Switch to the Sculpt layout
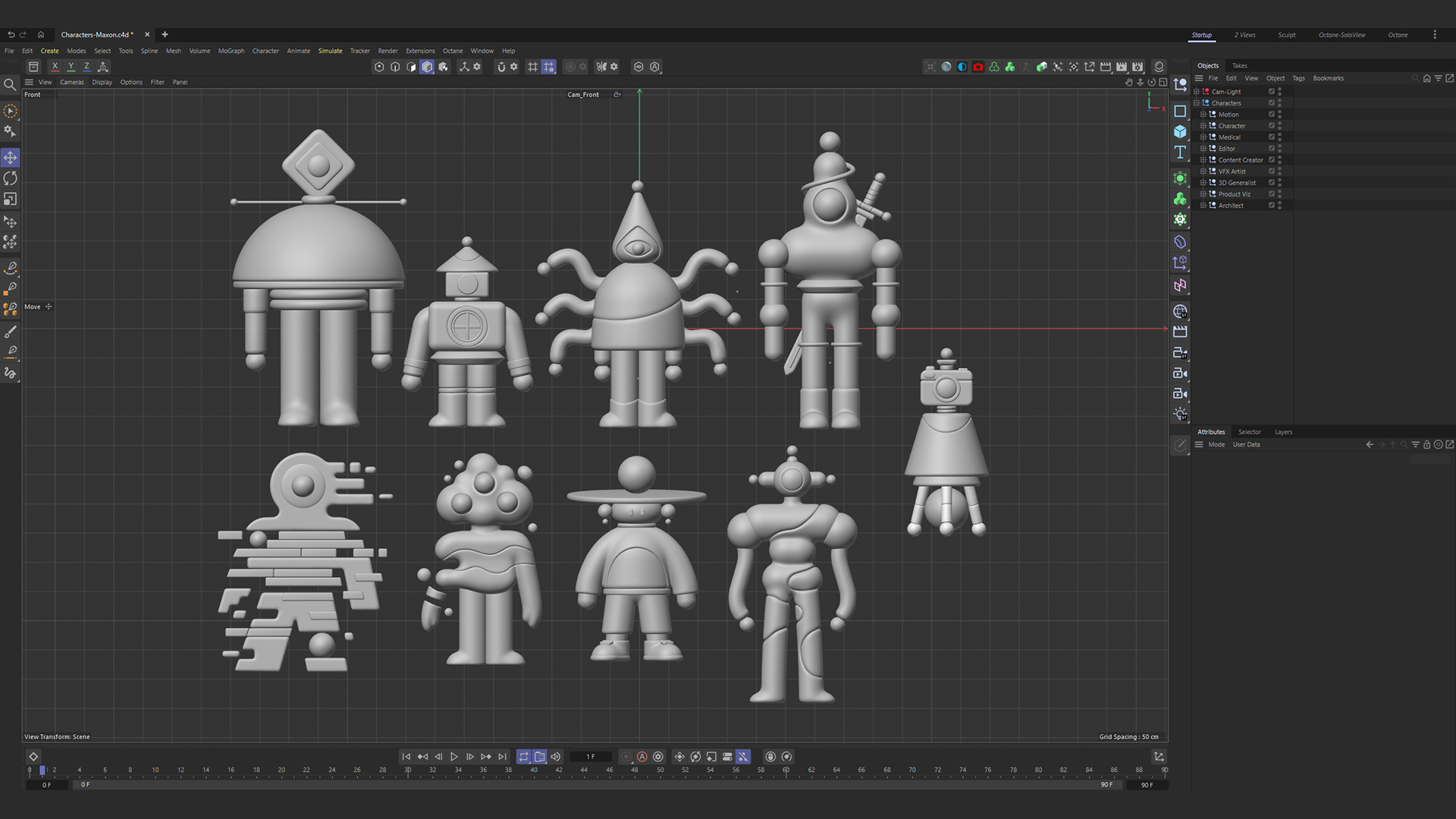Screen dimensions: 1456x819 point(1286,35)
